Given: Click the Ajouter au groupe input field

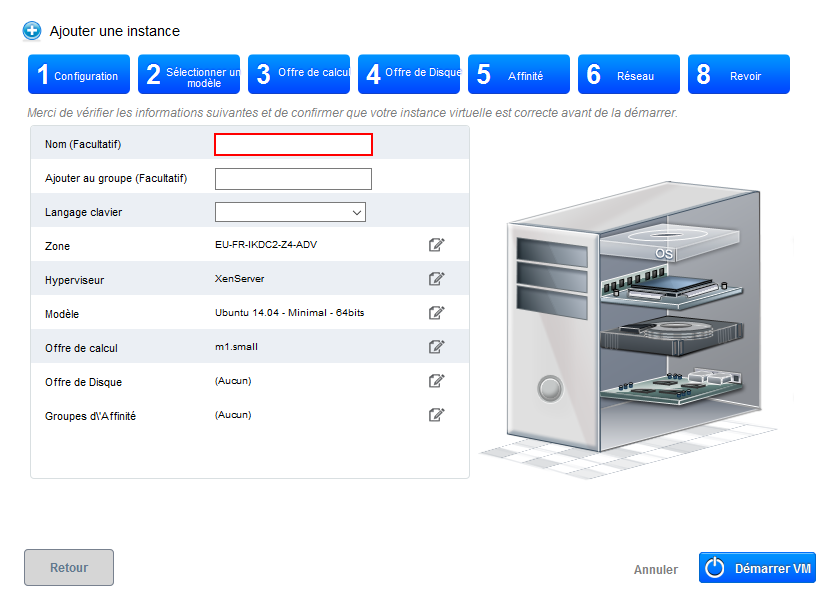Looking at the screenshot, I should coord(293,179).
